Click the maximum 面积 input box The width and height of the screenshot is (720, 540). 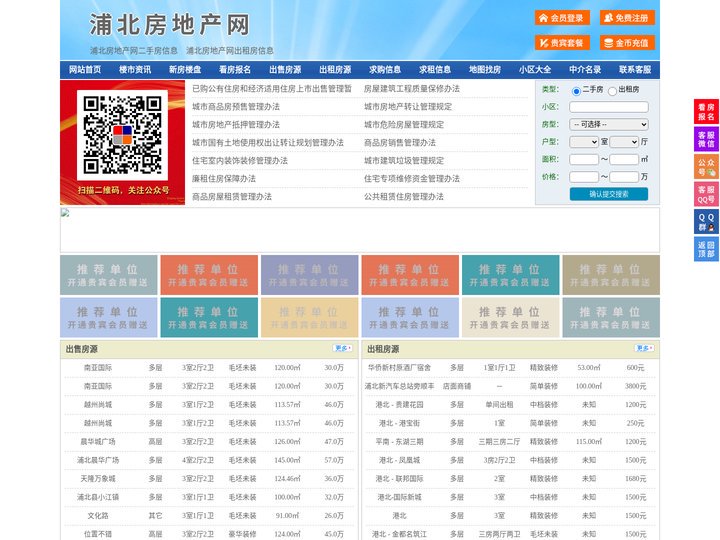(624, 159)
